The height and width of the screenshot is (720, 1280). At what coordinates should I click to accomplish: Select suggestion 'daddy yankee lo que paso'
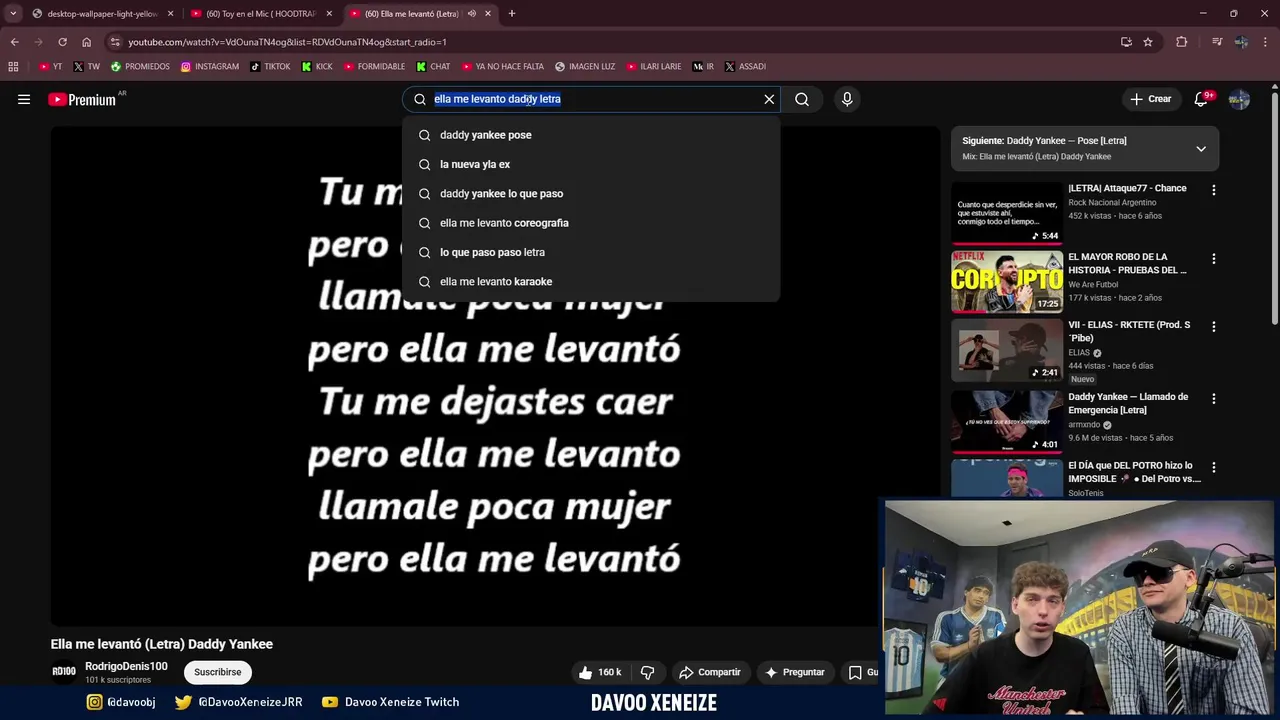point(591,193)
